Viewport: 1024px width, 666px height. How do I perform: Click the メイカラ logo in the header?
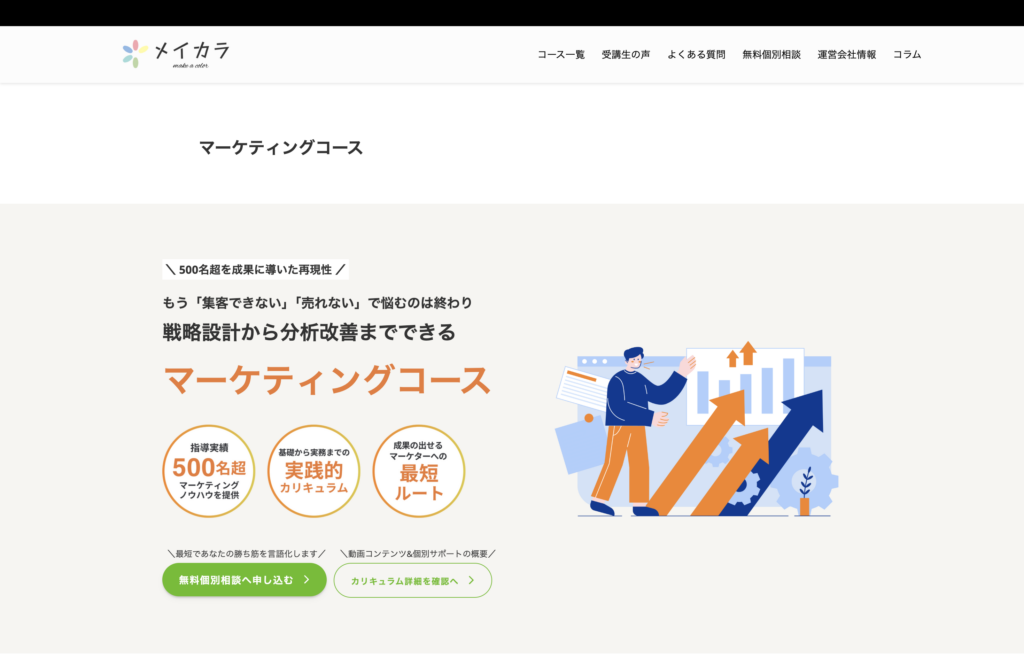coord(176,54)
